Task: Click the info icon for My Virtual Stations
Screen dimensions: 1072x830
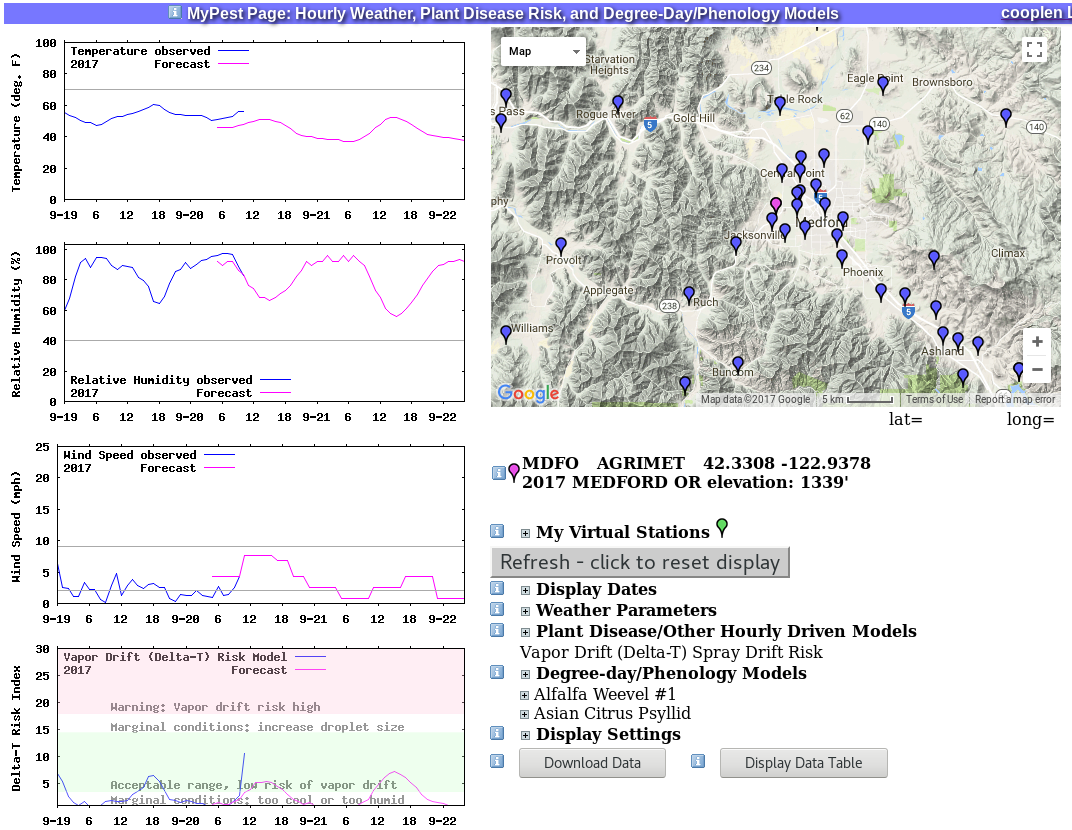Action: pos(497,531)
